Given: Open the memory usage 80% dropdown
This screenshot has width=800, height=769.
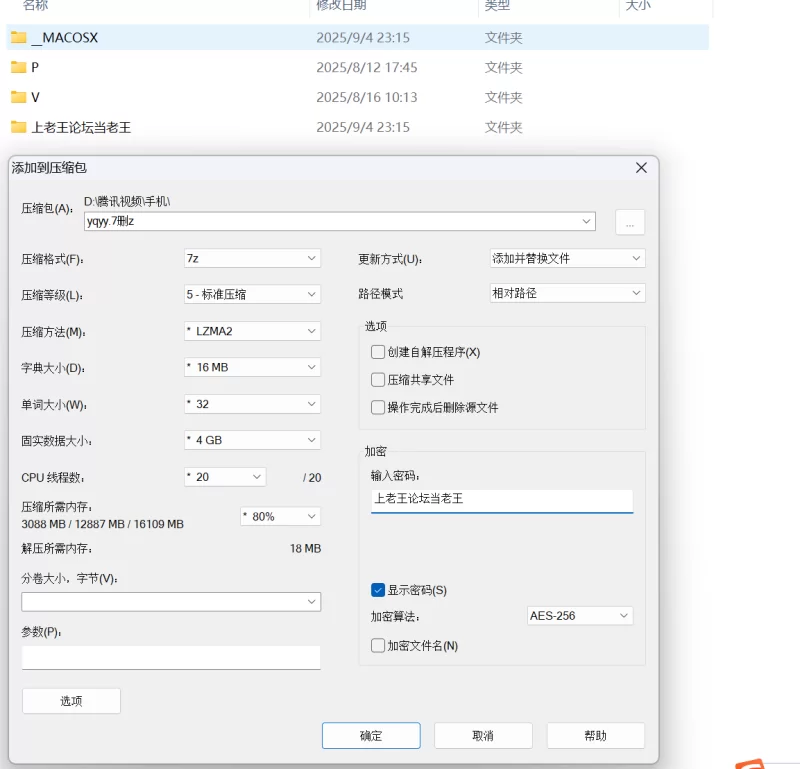Looking at the screenshot, I should [280, 516].
